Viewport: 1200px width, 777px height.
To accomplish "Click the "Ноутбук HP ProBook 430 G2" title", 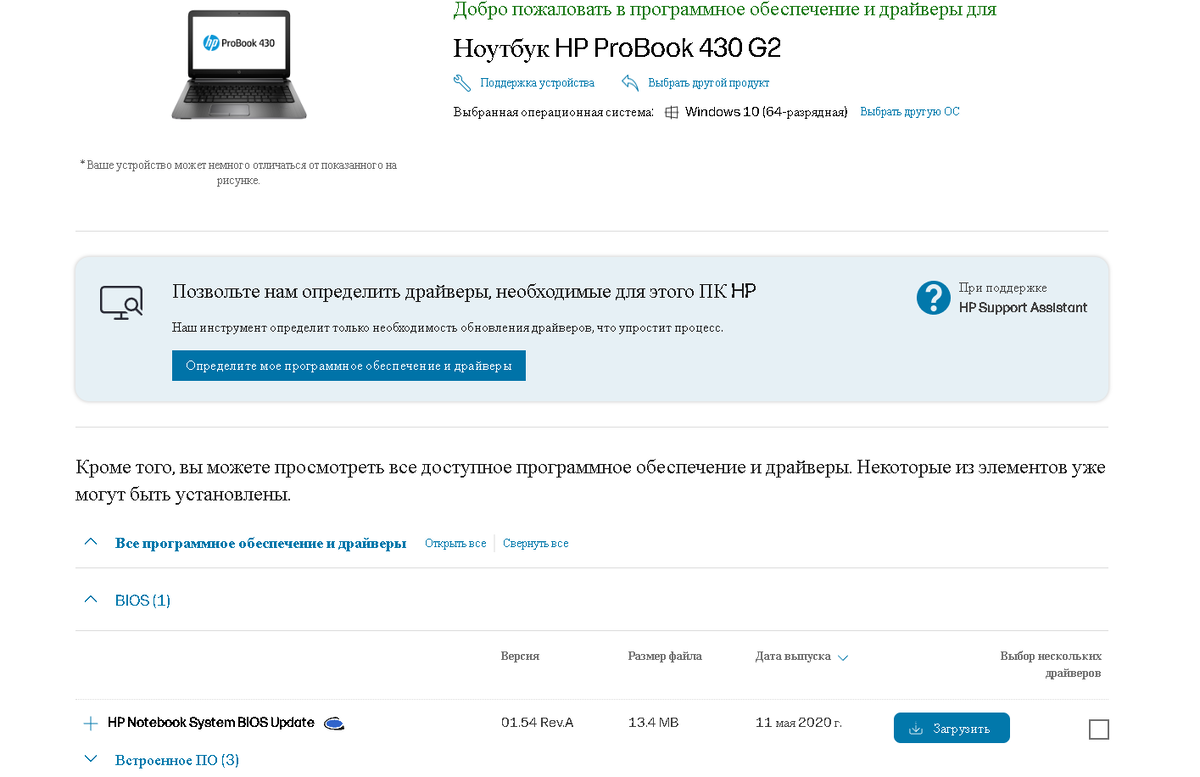I will [617, 48].
